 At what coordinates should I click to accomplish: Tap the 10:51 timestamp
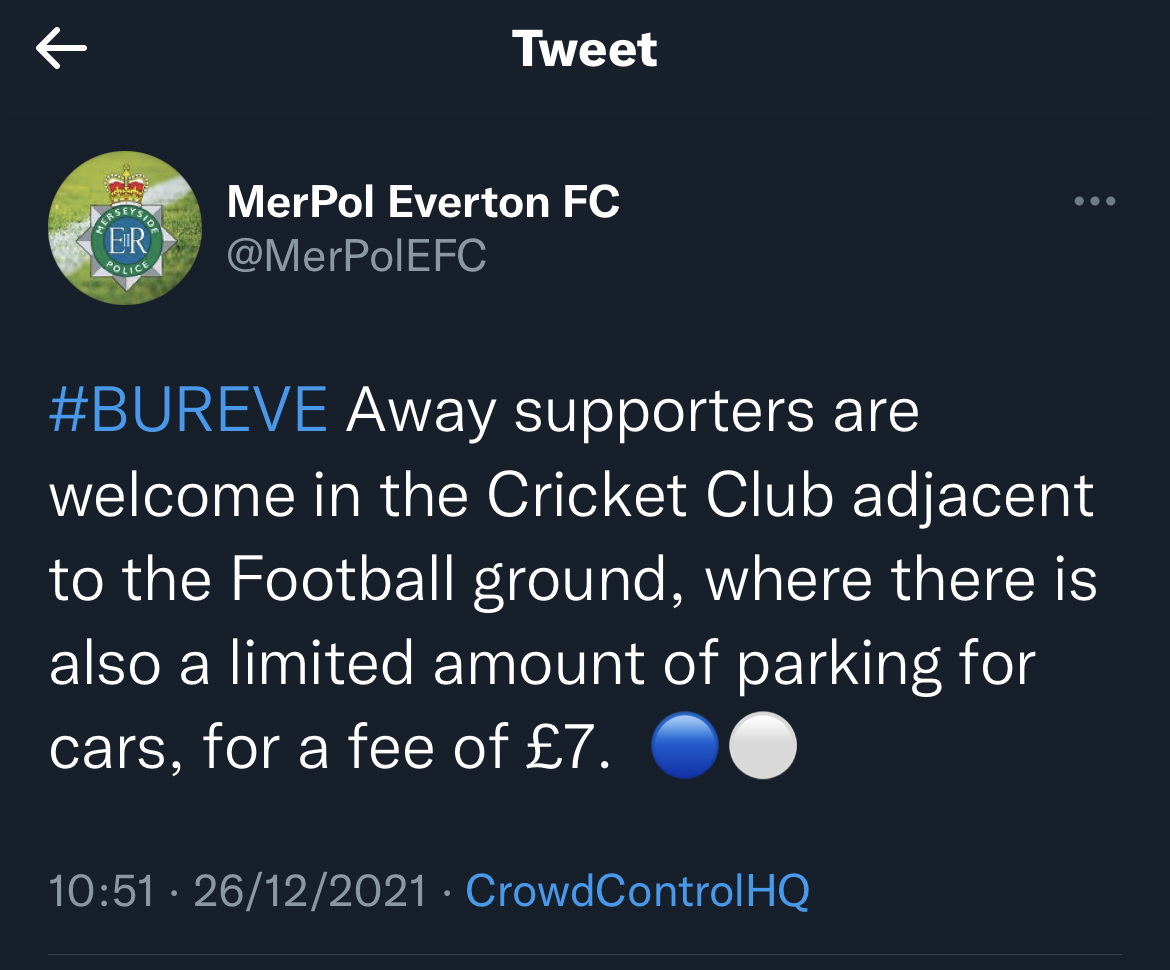(x=102, y=890)
